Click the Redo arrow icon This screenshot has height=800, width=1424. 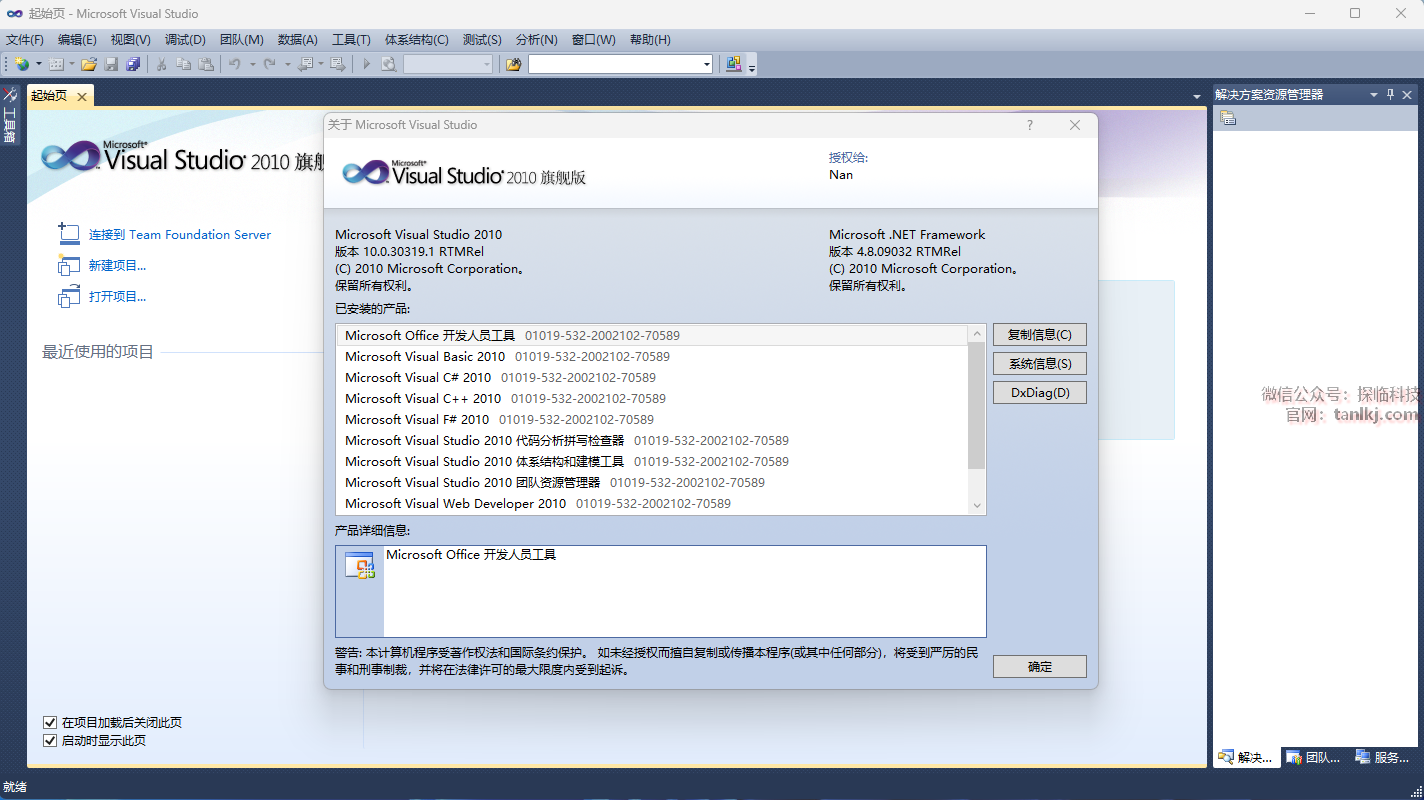click(x=269, y=64)
